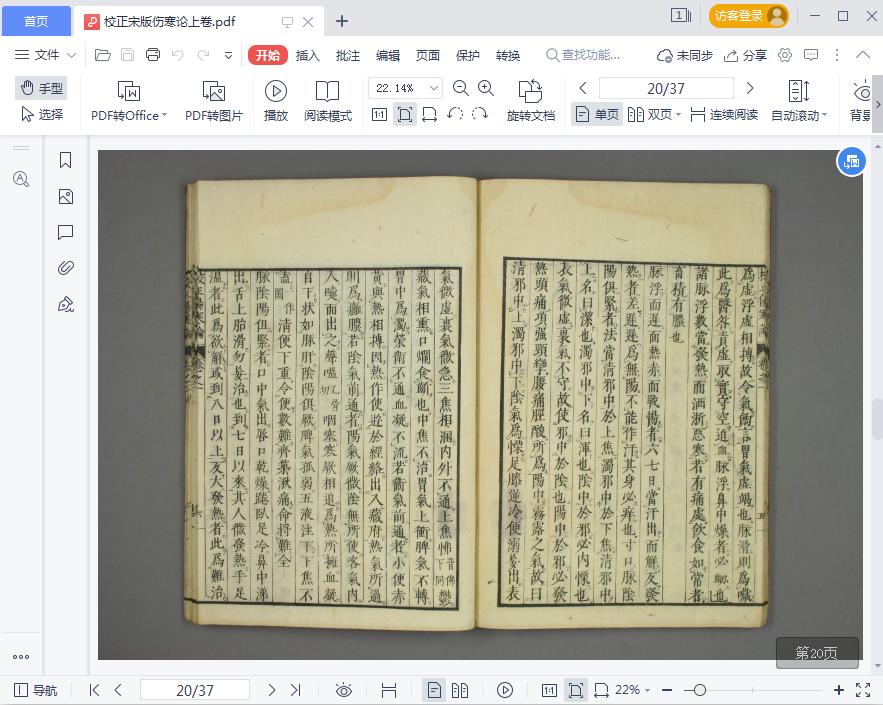Click the 分享 share button
This screenshot has width=883, height=705.
click(746, 55)
